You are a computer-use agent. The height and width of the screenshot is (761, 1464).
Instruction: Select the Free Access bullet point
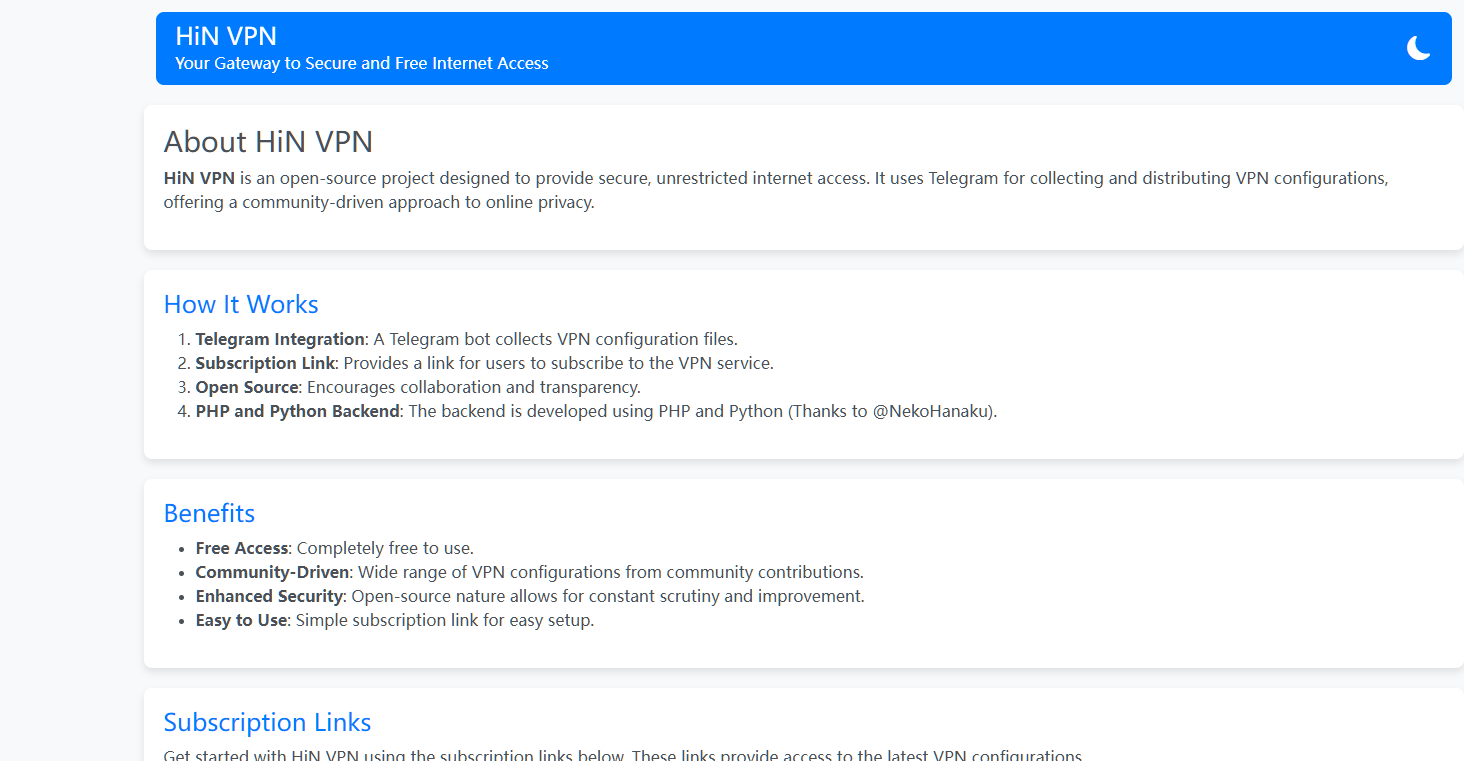(242, 549)
